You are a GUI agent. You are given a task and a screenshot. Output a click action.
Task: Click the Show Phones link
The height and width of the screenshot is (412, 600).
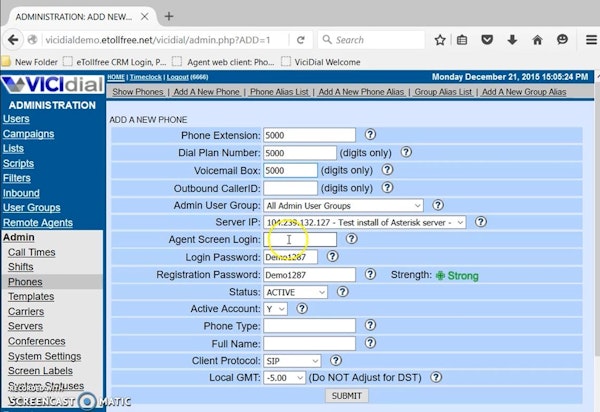point(137,92)
